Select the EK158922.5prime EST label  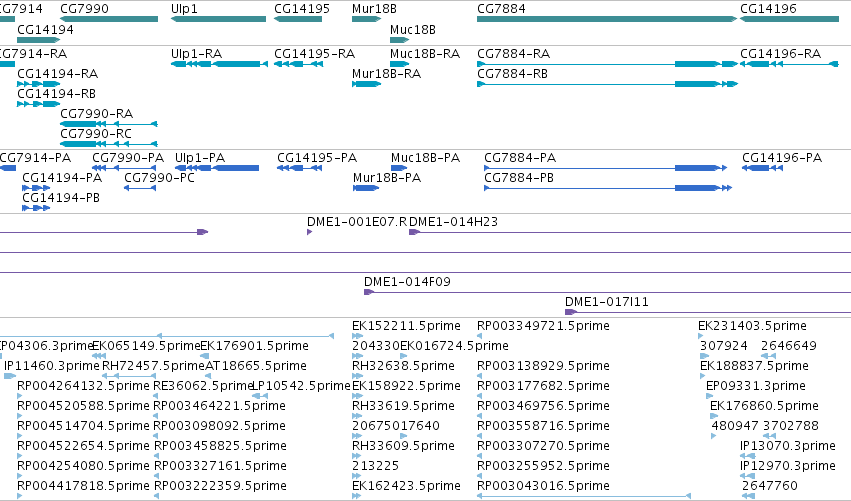click(407, 386)
